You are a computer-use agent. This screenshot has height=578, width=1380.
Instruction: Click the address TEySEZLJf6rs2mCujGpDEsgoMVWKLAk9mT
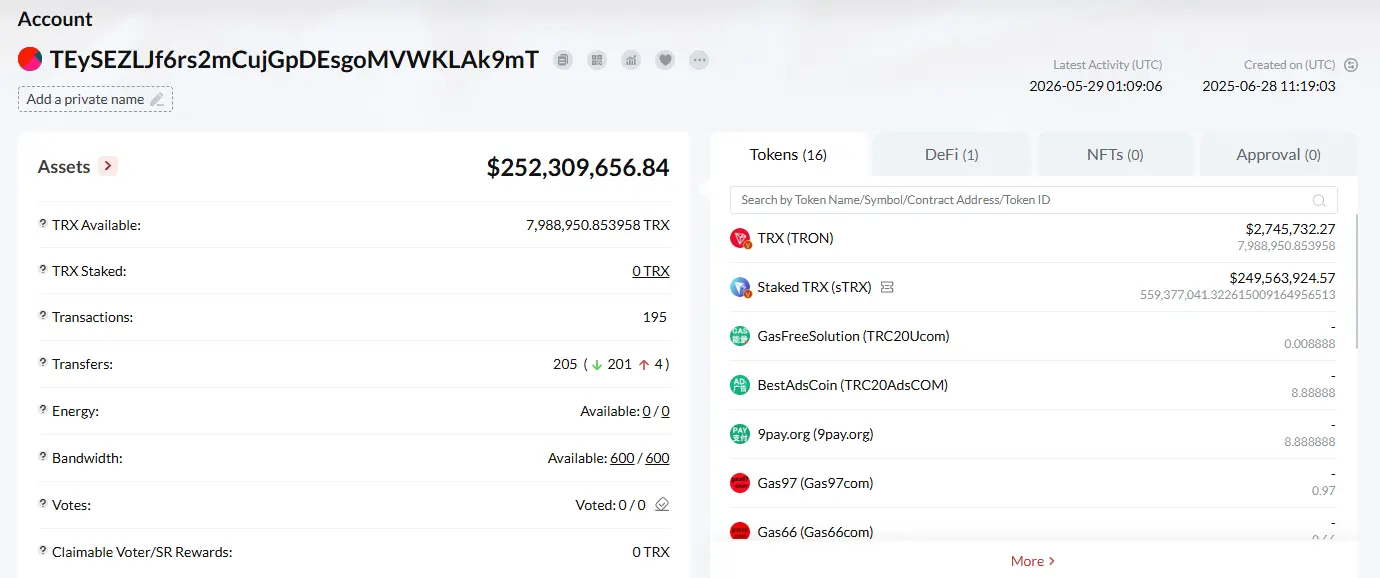[294, 59]
